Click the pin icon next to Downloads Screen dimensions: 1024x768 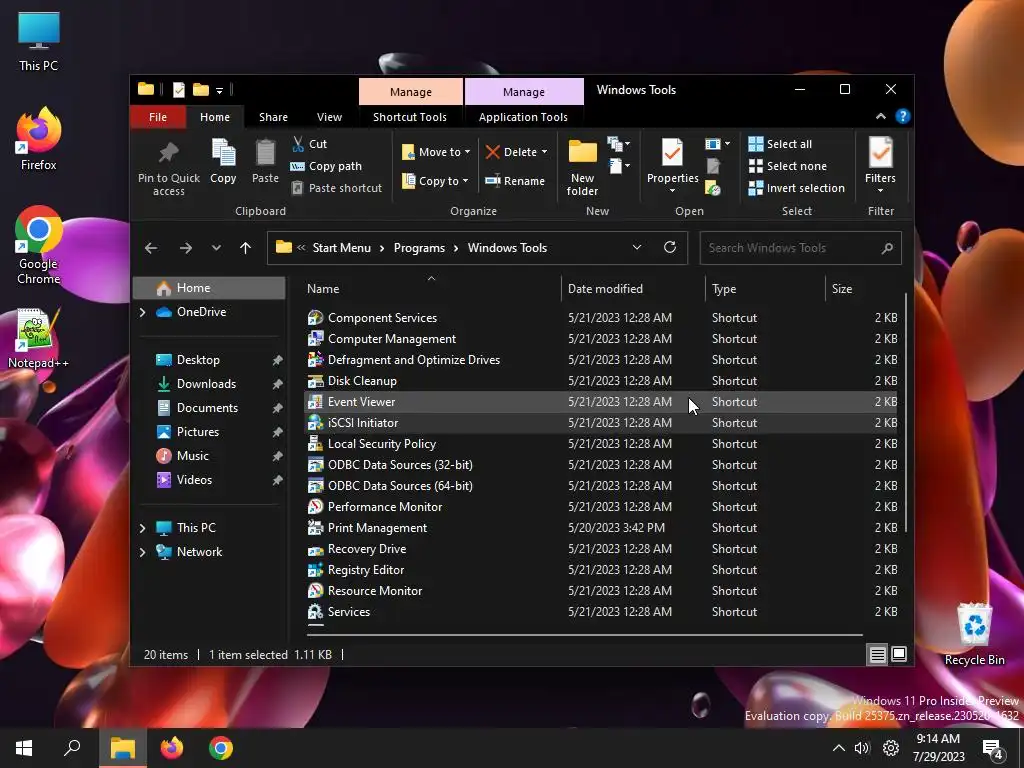277,384
